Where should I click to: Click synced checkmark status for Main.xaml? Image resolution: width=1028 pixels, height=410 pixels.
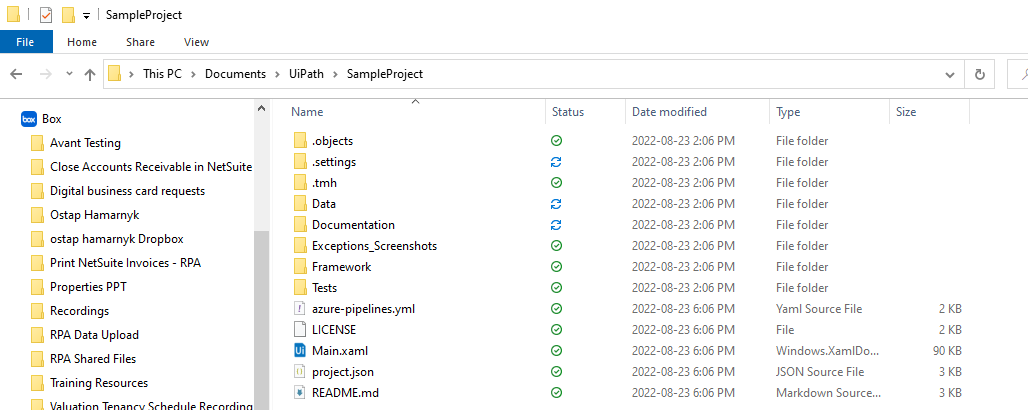(557, 350)
